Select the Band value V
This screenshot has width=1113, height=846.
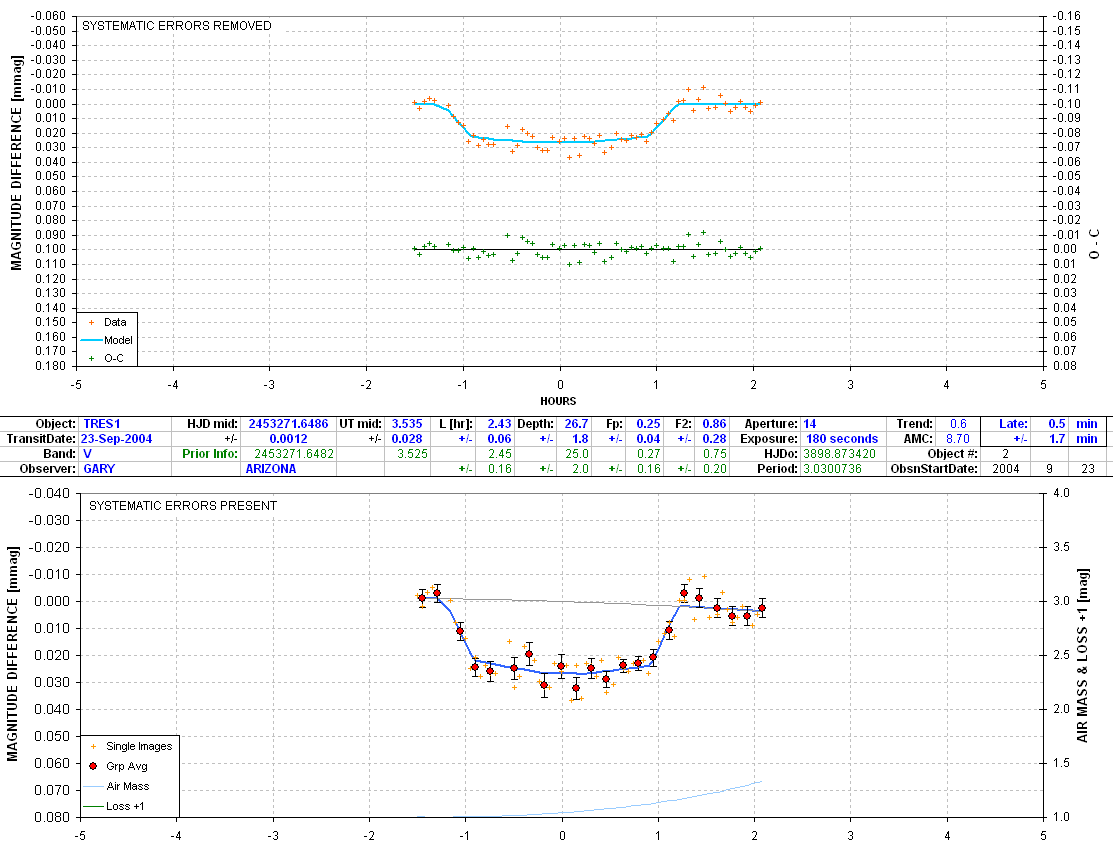[87, 454]
